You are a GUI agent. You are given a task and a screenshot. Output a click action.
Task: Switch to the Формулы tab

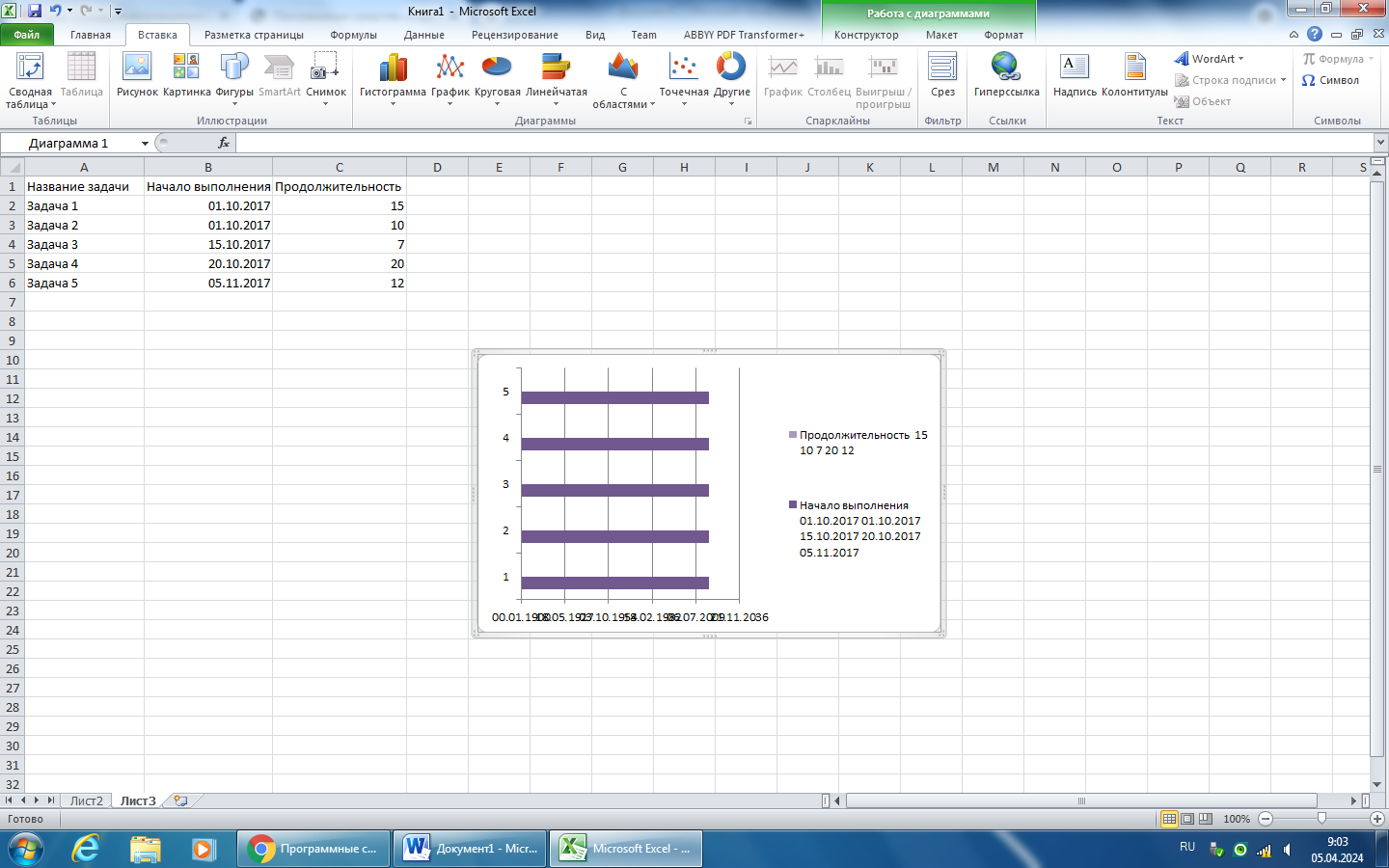(353, 35)
